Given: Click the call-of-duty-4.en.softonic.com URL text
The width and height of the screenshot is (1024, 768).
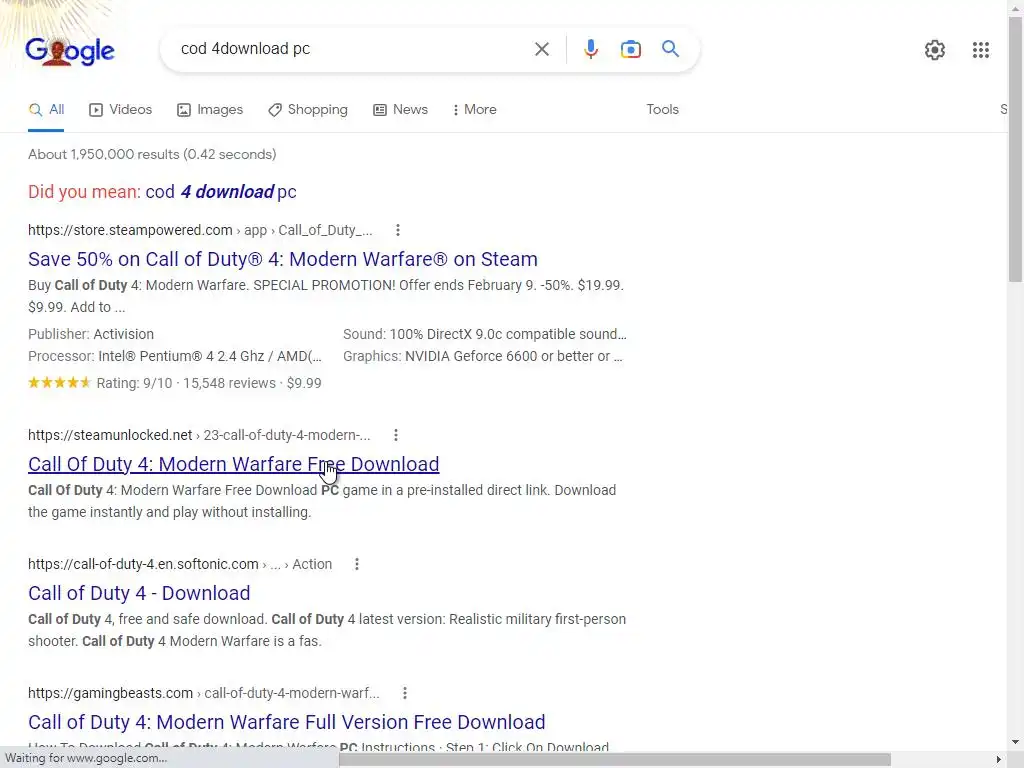Looking at the screenshot, I should (x=143, y=564).
